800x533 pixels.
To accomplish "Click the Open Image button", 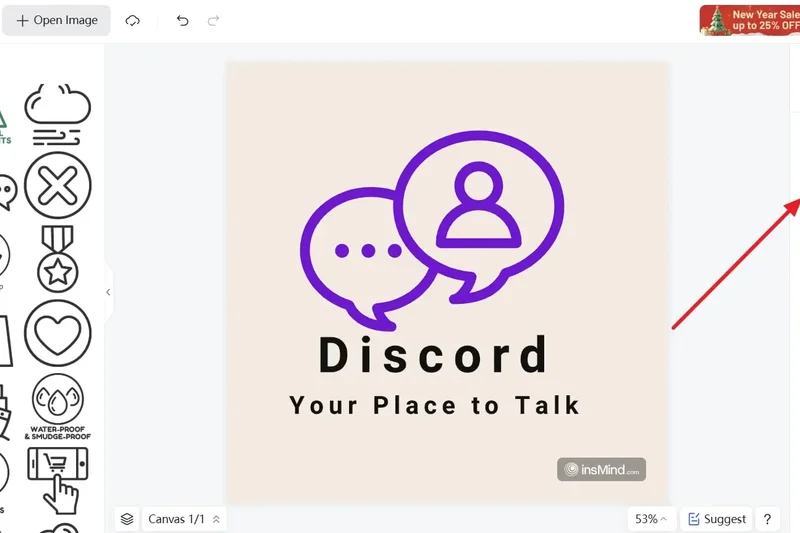I will (56, 20).
